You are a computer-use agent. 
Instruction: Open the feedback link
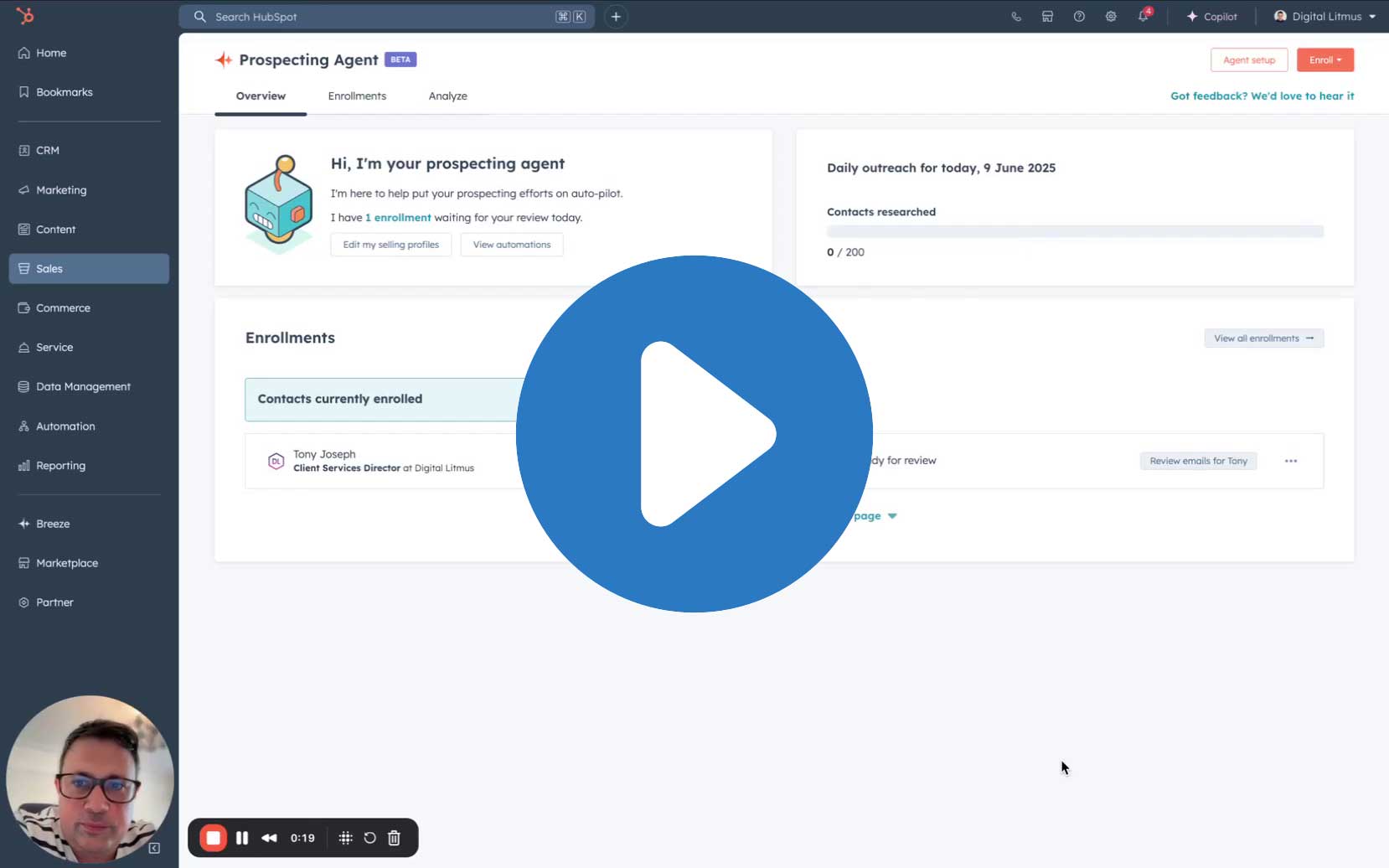pyautogui.click(x=1262, y=96)
